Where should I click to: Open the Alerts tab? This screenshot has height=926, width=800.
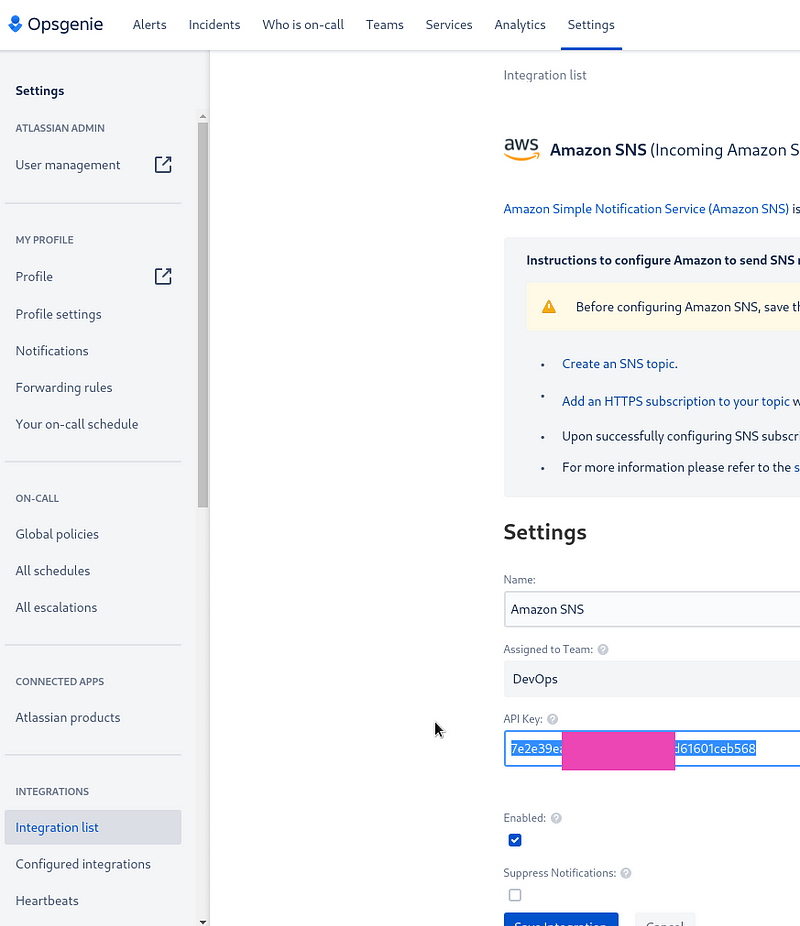coord(149,25)
